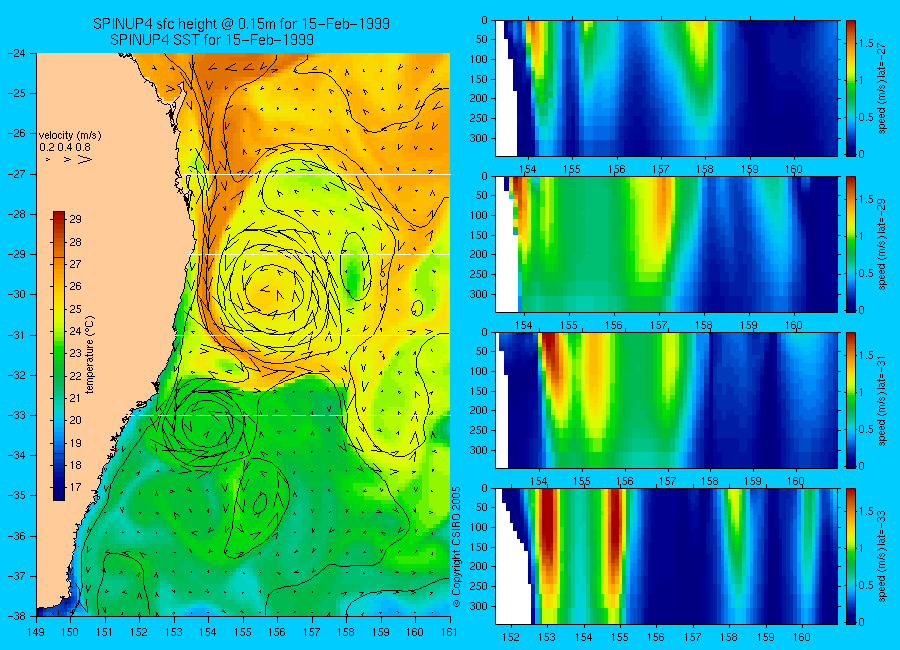Click the largest velocity legend arrow
Screen dimensions: 900x650
coord(84,159)
